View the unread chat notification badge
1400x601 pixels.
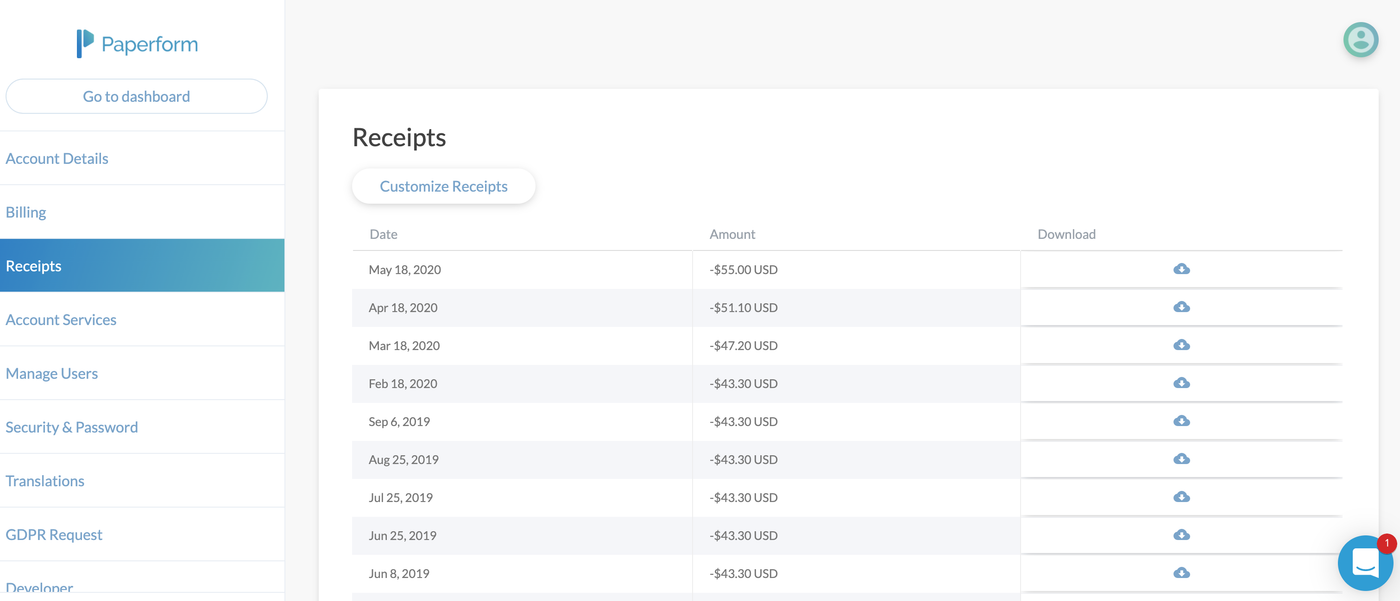[1387, 543]
